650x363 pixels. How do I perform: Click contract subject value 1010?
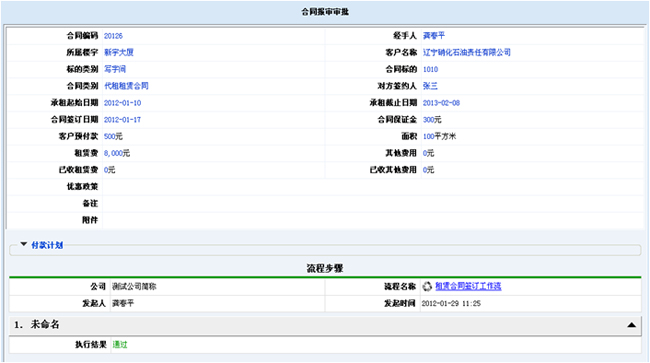coord(430,70)
